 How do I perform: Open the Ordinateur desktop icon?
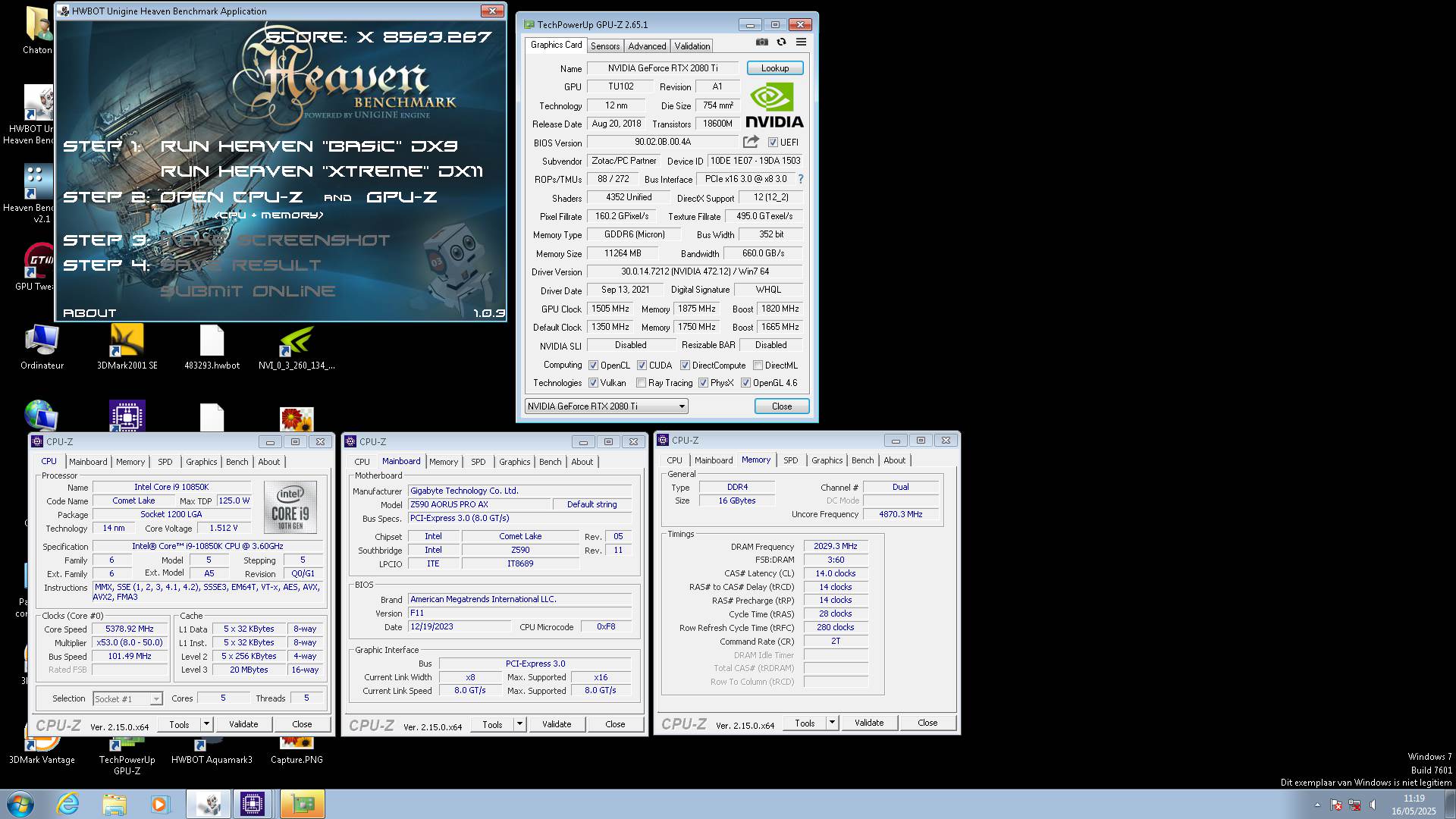[x=42, y=347]
